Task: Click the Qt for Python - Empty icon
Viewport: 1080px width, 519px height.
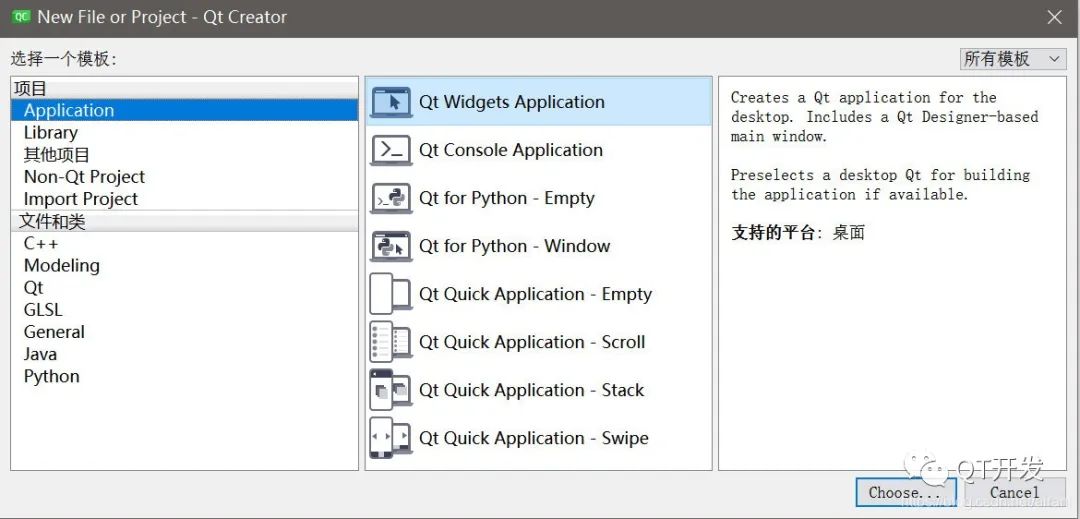Action: point(391,198)
